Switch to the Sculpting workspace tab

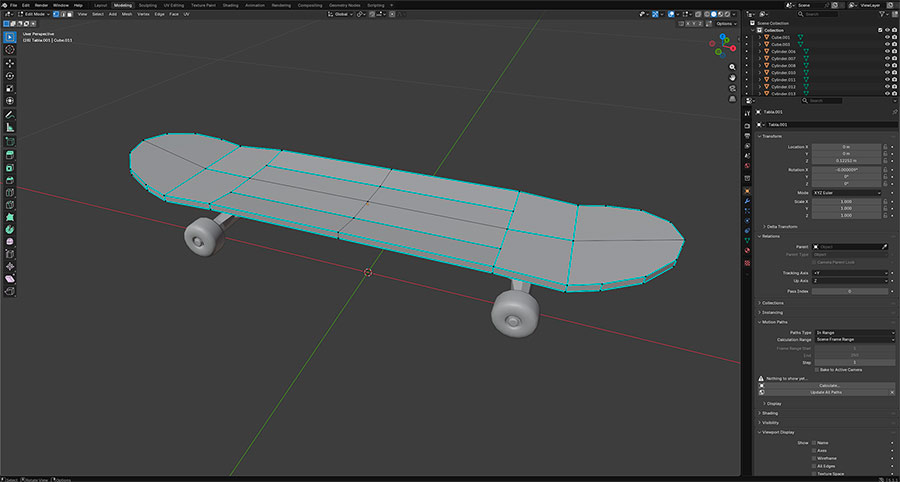point(148,5)
